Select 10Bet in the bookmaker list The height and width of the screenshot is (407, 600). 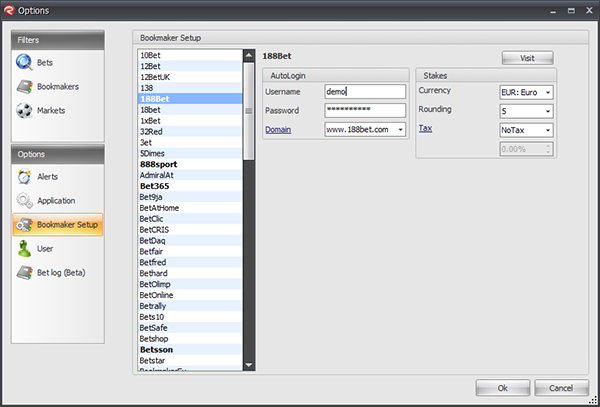(x=190, y=55)
